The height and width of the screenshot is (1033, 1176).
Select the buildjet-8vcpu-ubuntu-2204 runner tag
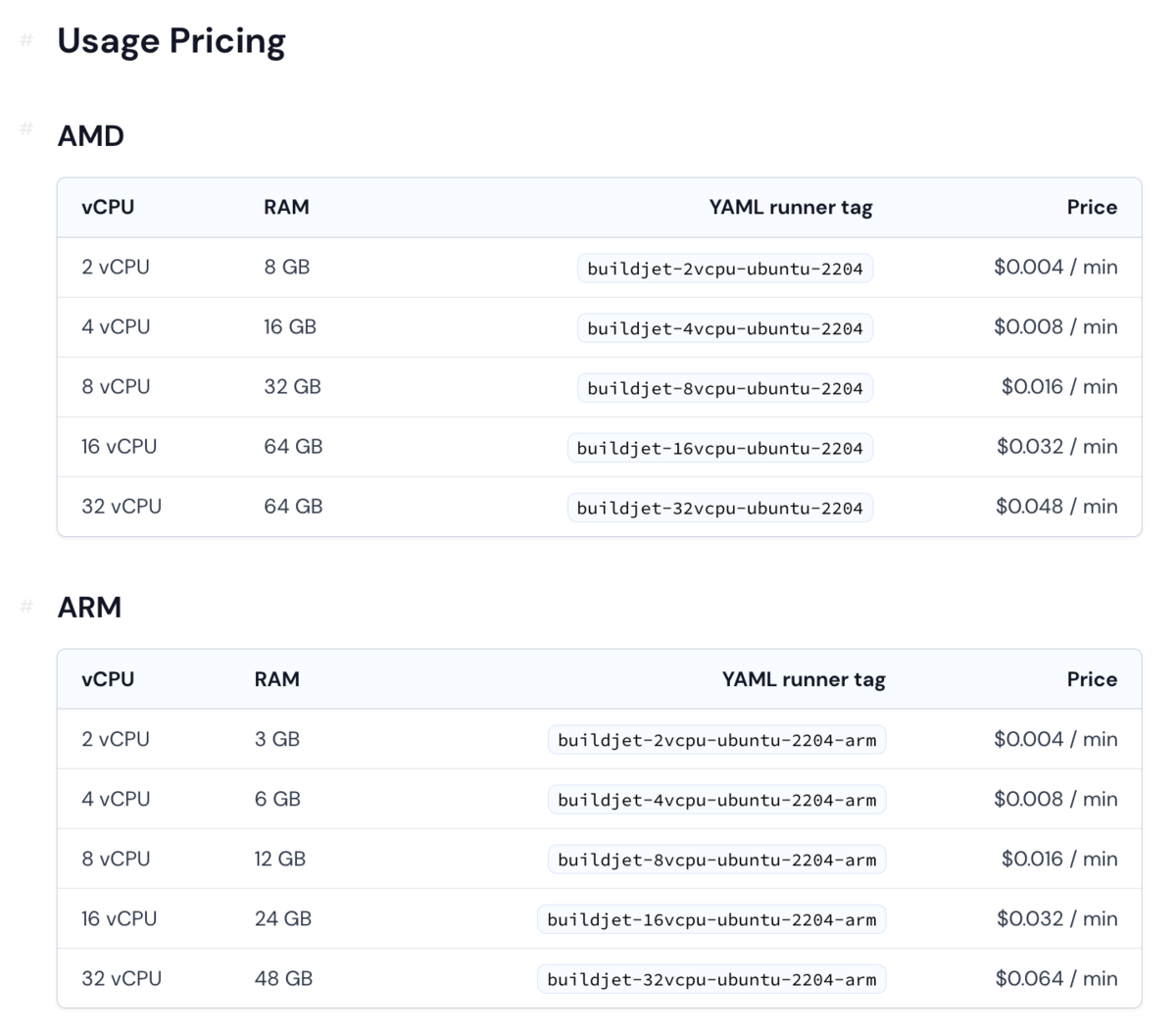pyautogui.click(x=725, y=388)
